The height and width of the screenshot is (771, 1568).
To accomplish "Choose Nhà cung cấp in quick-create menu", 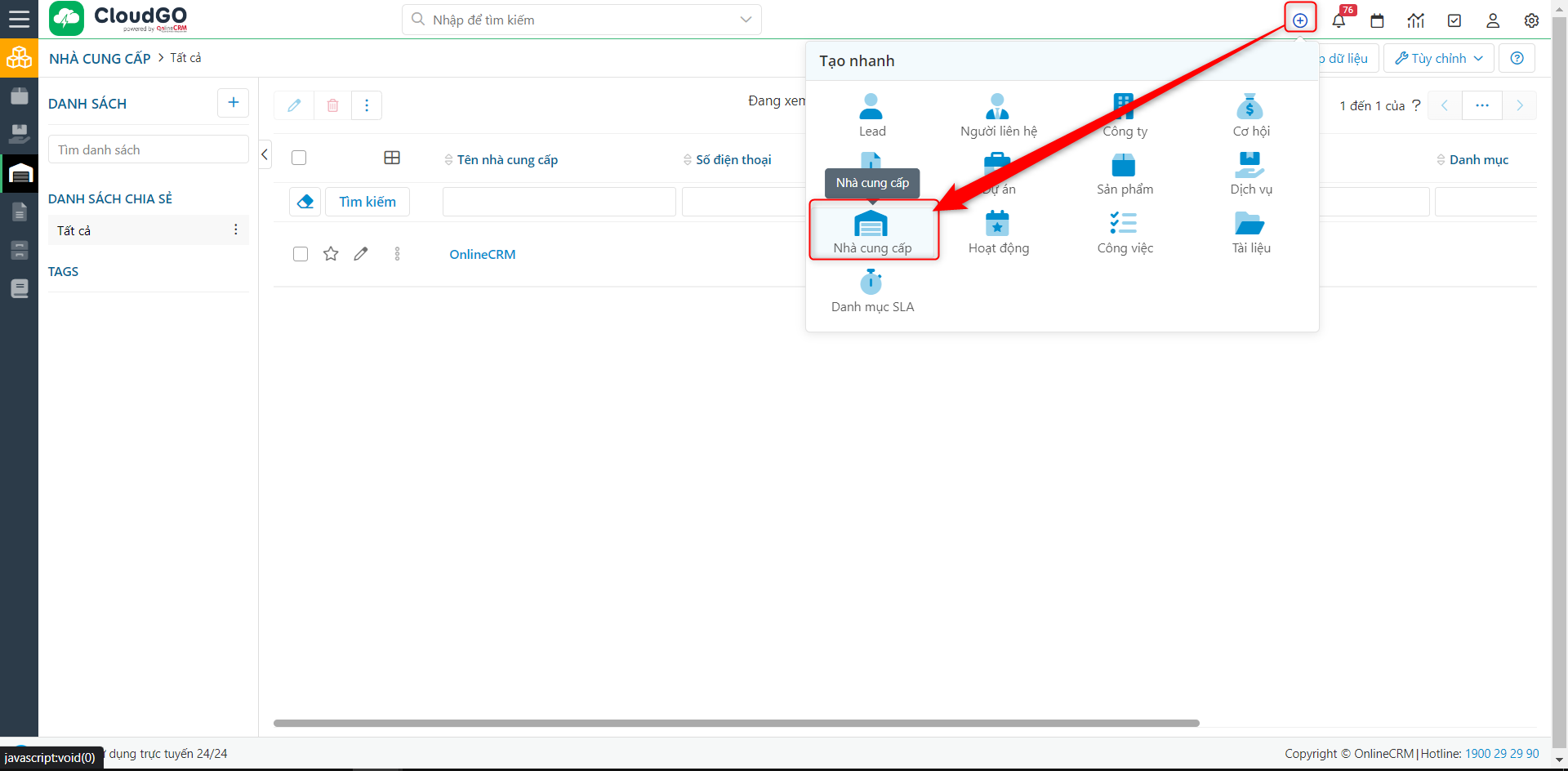I will pos(872,231).
